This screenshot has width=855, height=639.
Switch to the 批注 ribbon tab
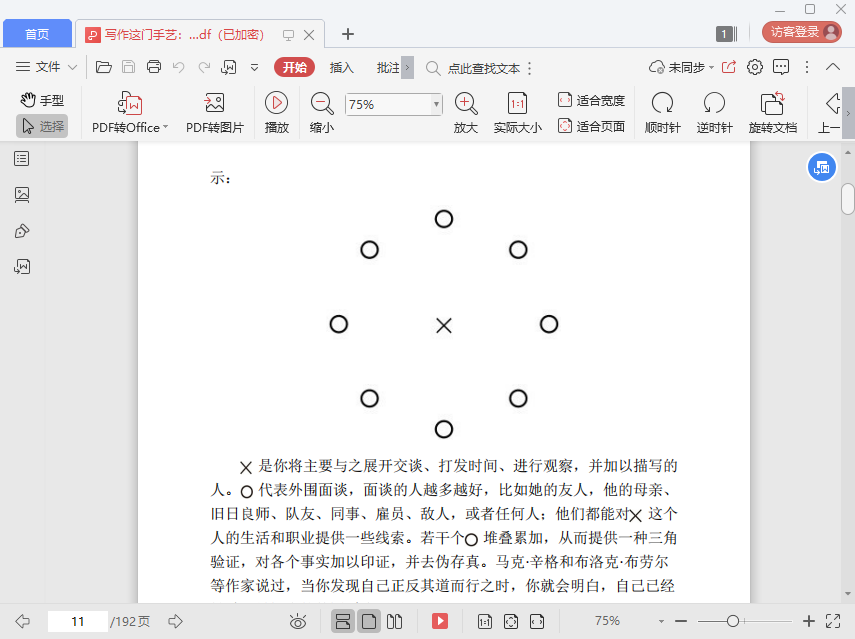pos(388,68)
